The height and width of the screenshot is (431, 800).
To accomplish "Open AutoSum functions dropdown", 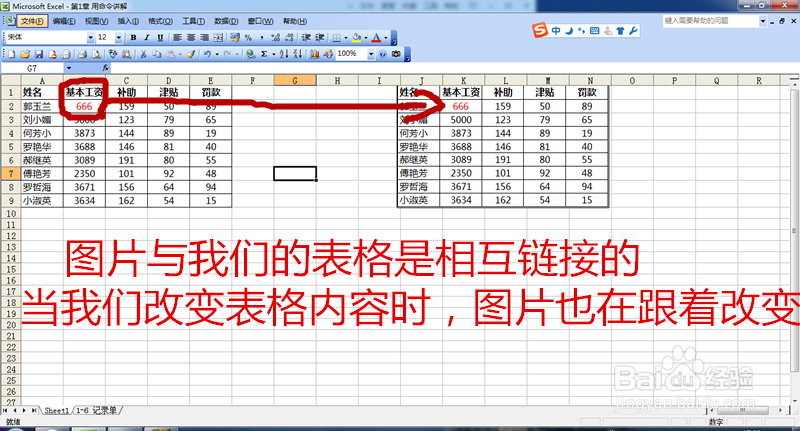I will [274, 54].
